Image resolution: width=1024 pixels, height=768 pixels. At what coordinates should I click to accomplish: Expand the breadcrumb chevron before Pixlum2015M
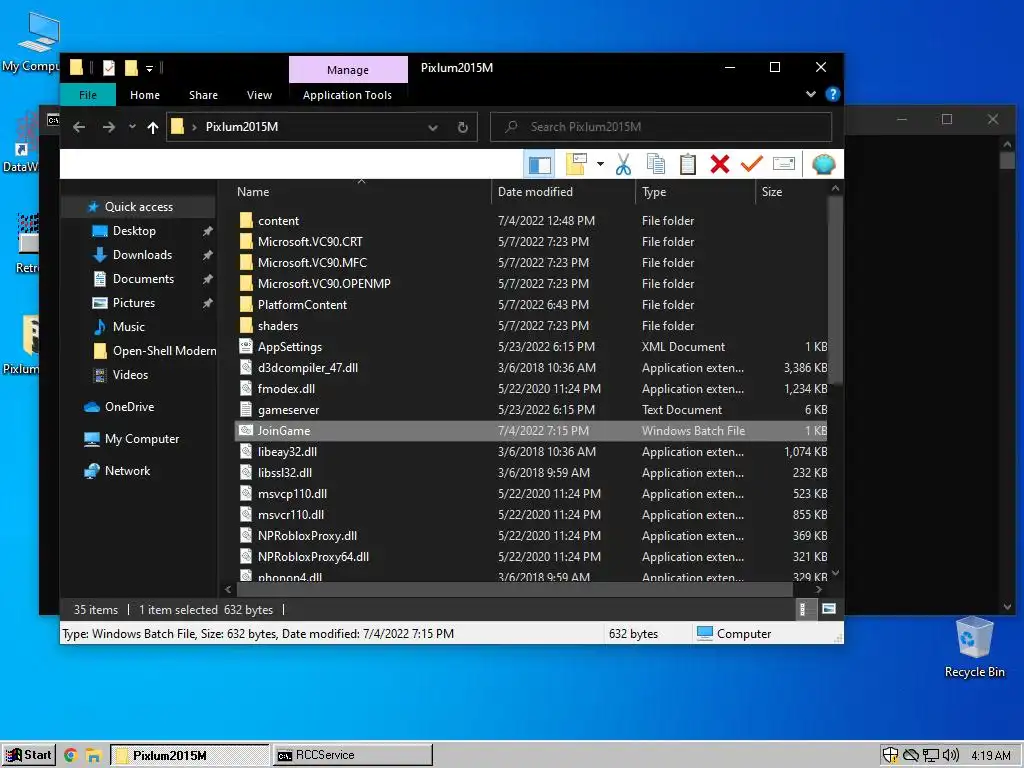point(194,127)
